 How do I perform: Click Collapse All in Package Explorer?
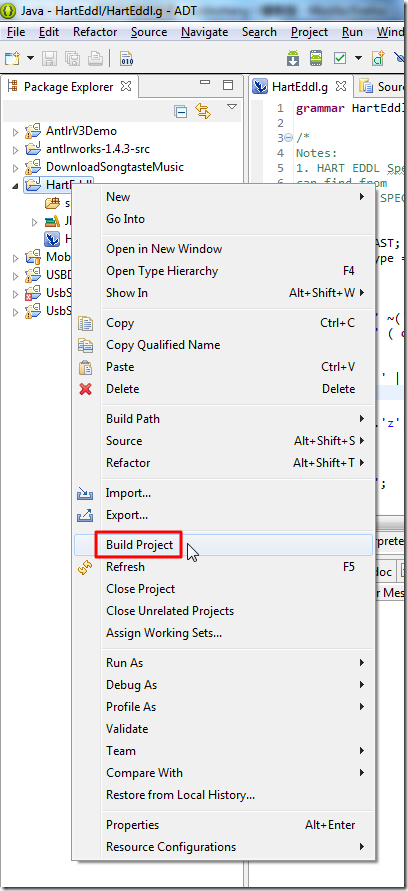pyautogui.click(x=180, y=111)
